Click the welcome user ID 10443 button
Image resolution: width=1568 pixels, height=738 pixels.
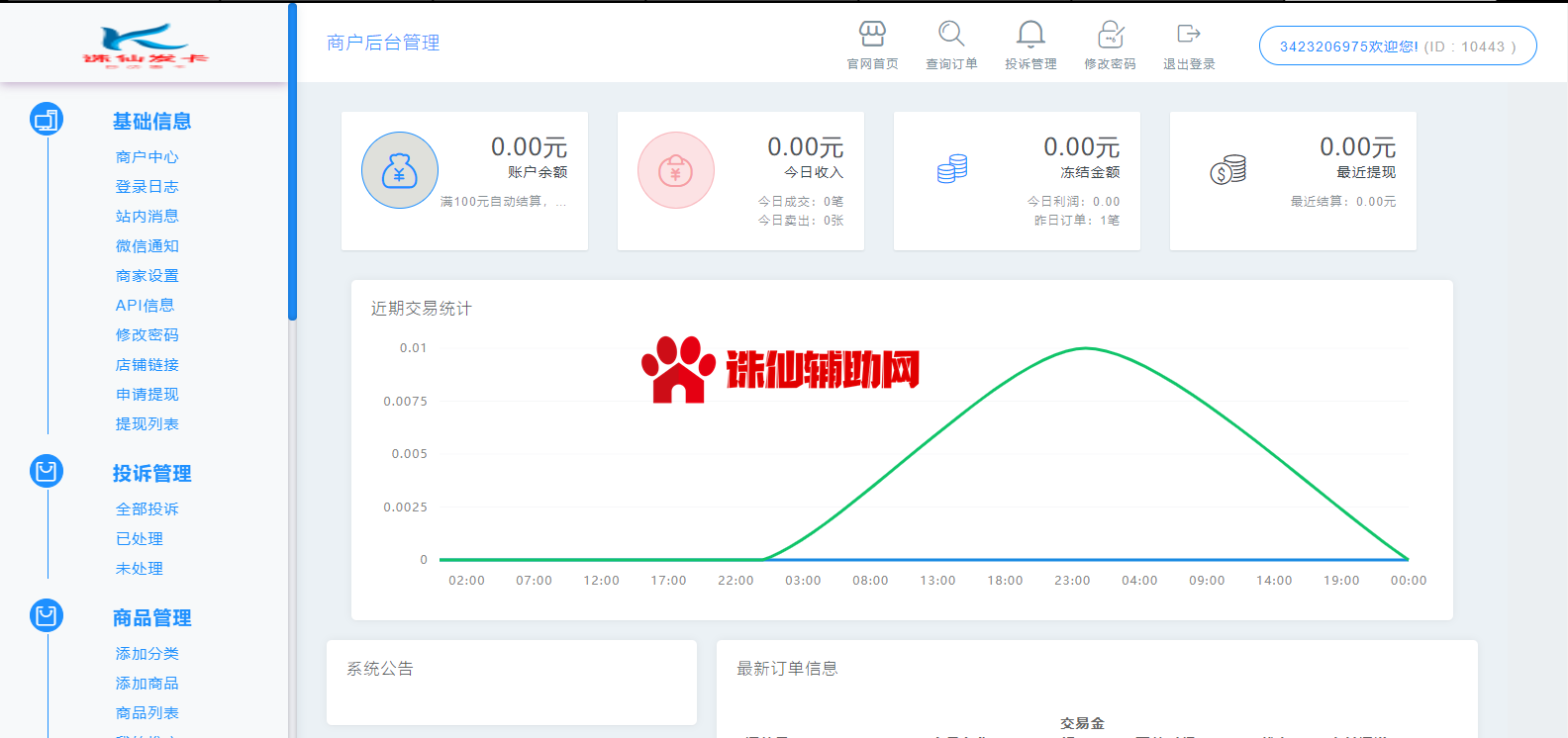click(x=1398, y=46)
